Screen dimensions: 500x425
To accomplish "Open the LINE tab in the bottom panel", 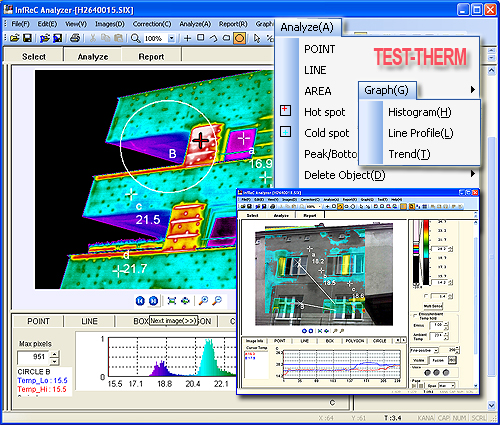I will pyautogui.click(x=89, y=321).
